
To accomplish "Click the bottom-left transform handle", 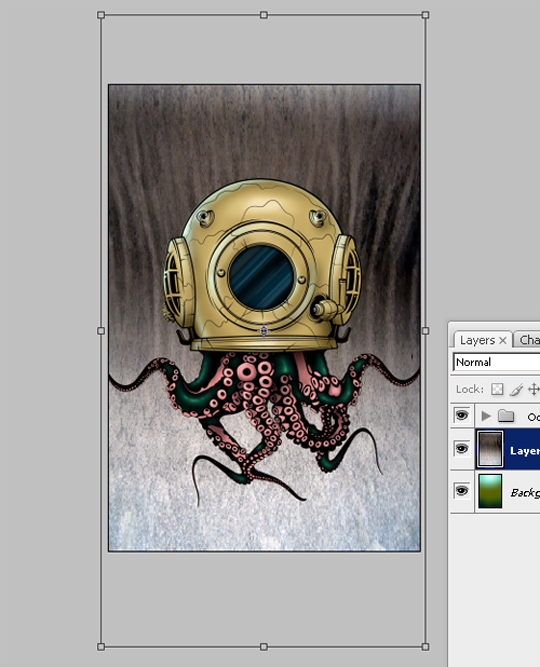I will click(101, 647).
